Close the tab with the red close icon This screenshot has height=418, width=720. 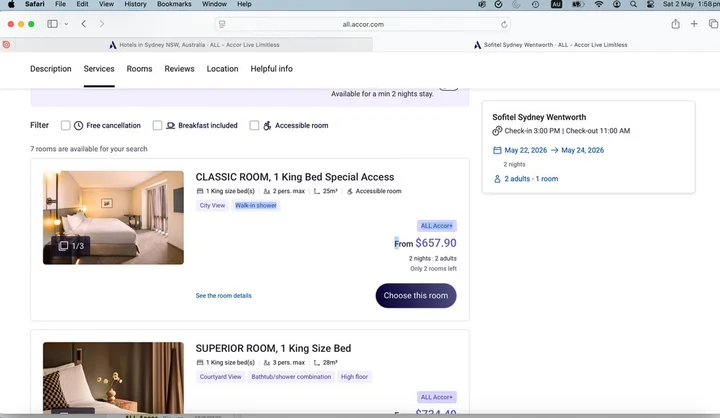pos(6,45)
